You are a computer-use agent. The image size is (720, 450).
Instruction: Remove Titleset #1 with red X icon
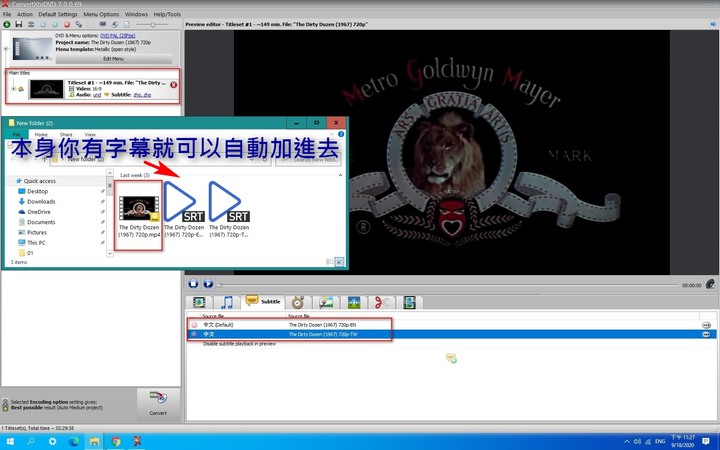(x=174, y=85)
